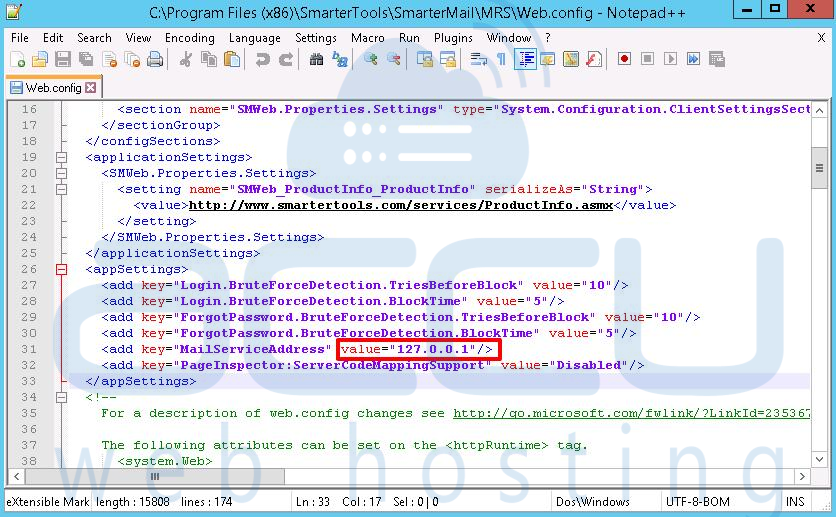This screenshot has width=836, height=517.
Task: Open the Replace dialog icon
Action: (x=340, y=59)
